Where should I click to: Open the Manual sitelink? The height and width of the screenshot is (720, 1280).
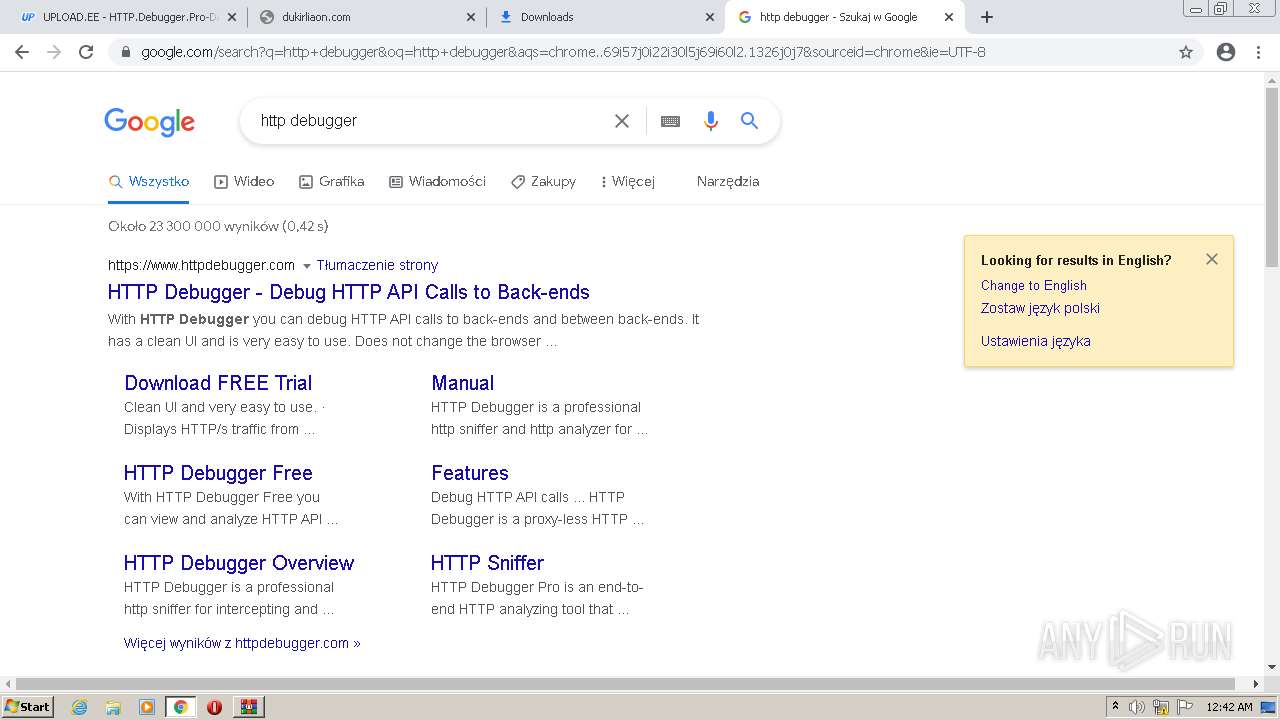tap(462, 383)
